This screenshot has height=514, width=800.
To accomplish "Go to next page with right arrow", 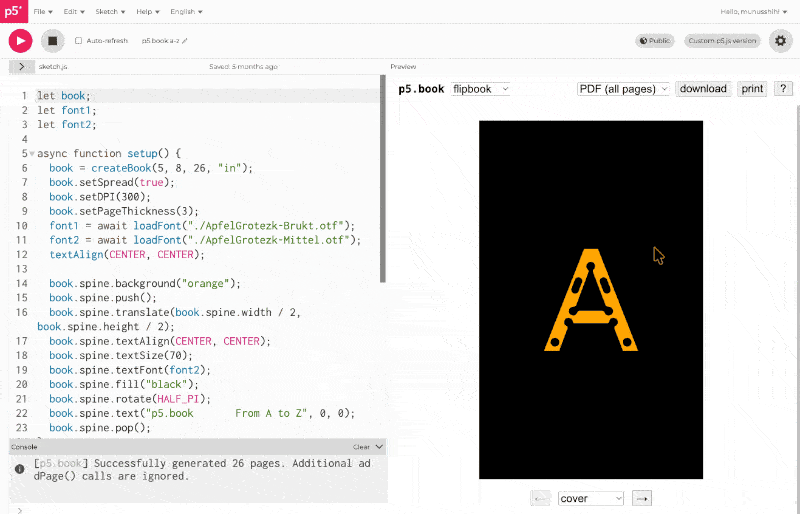I will pyautogui.click(x=642, y=498).
